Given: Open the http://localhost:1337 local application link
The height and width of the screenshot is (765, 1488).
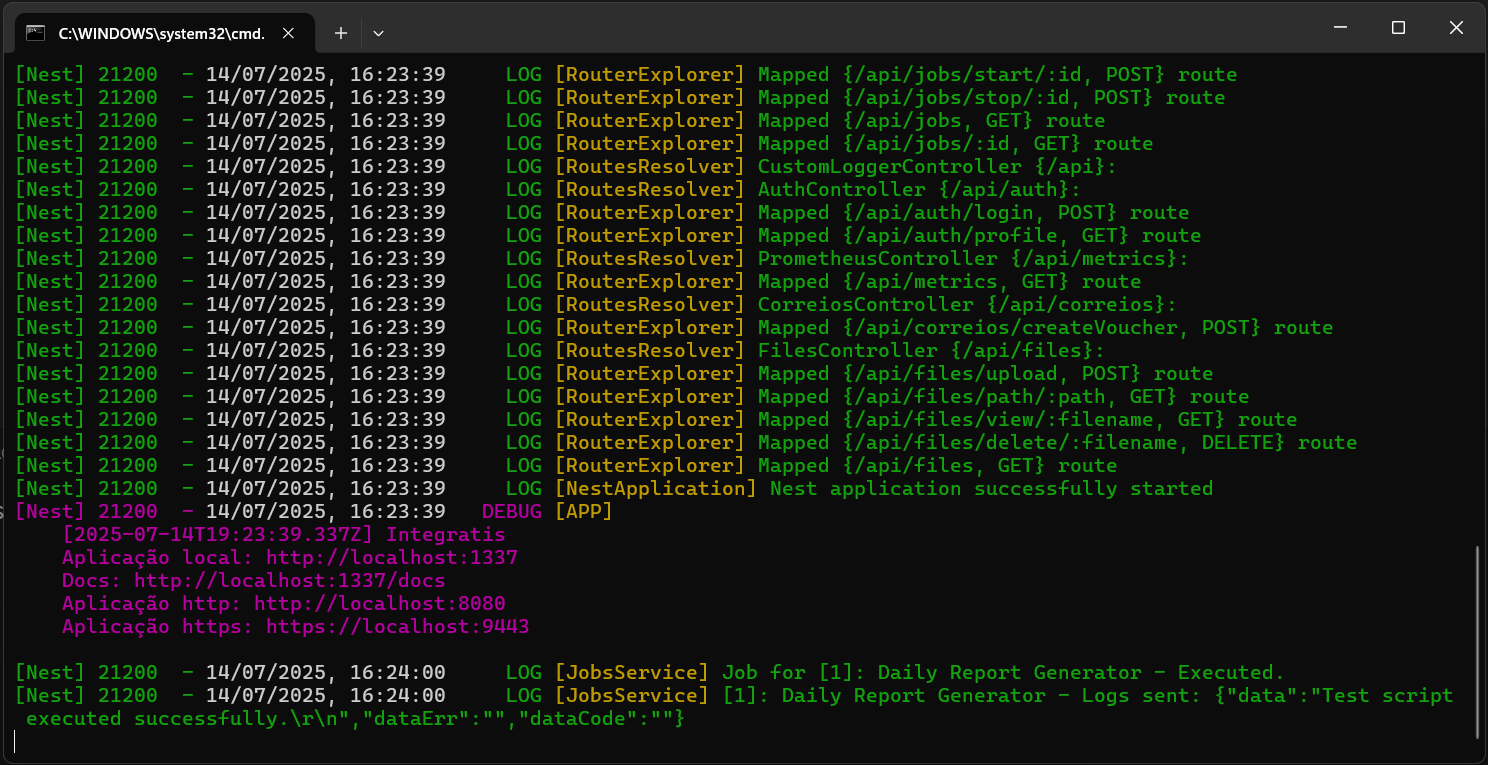Looking at the screenshot, I should (392, 558).
